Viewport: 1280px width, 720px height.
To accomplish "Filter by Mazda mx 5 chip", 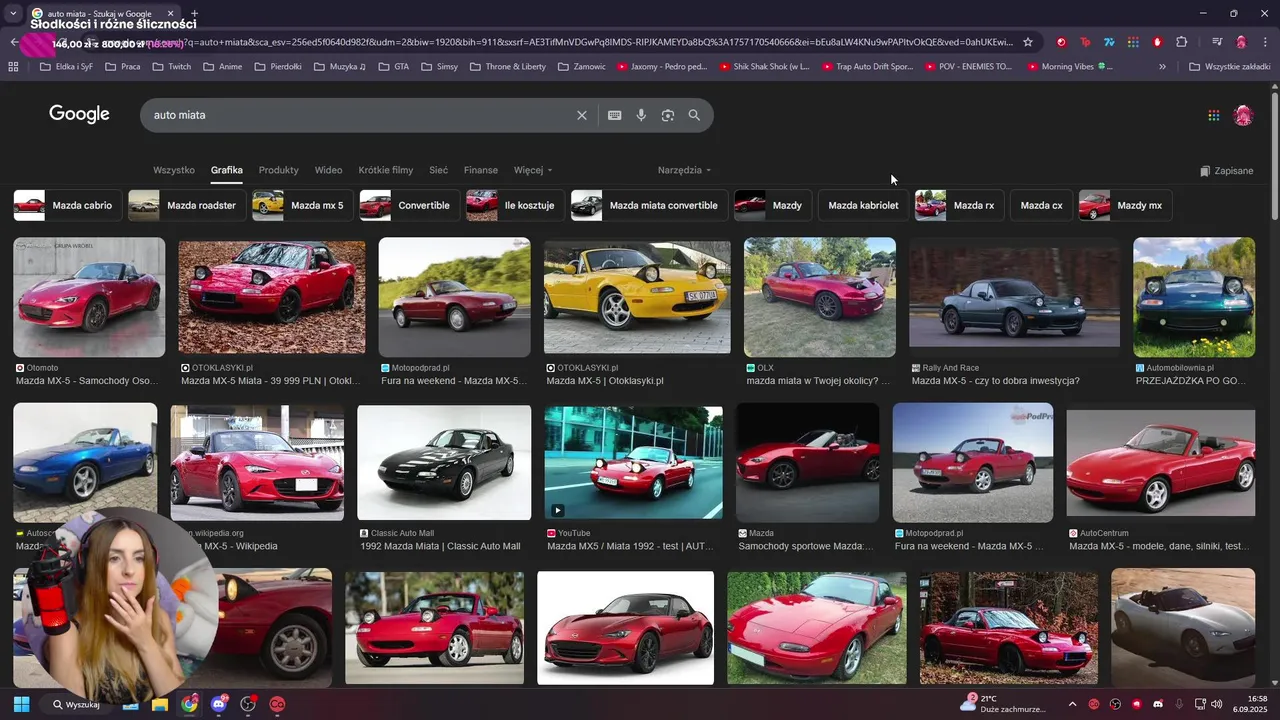I will (303, 205).
